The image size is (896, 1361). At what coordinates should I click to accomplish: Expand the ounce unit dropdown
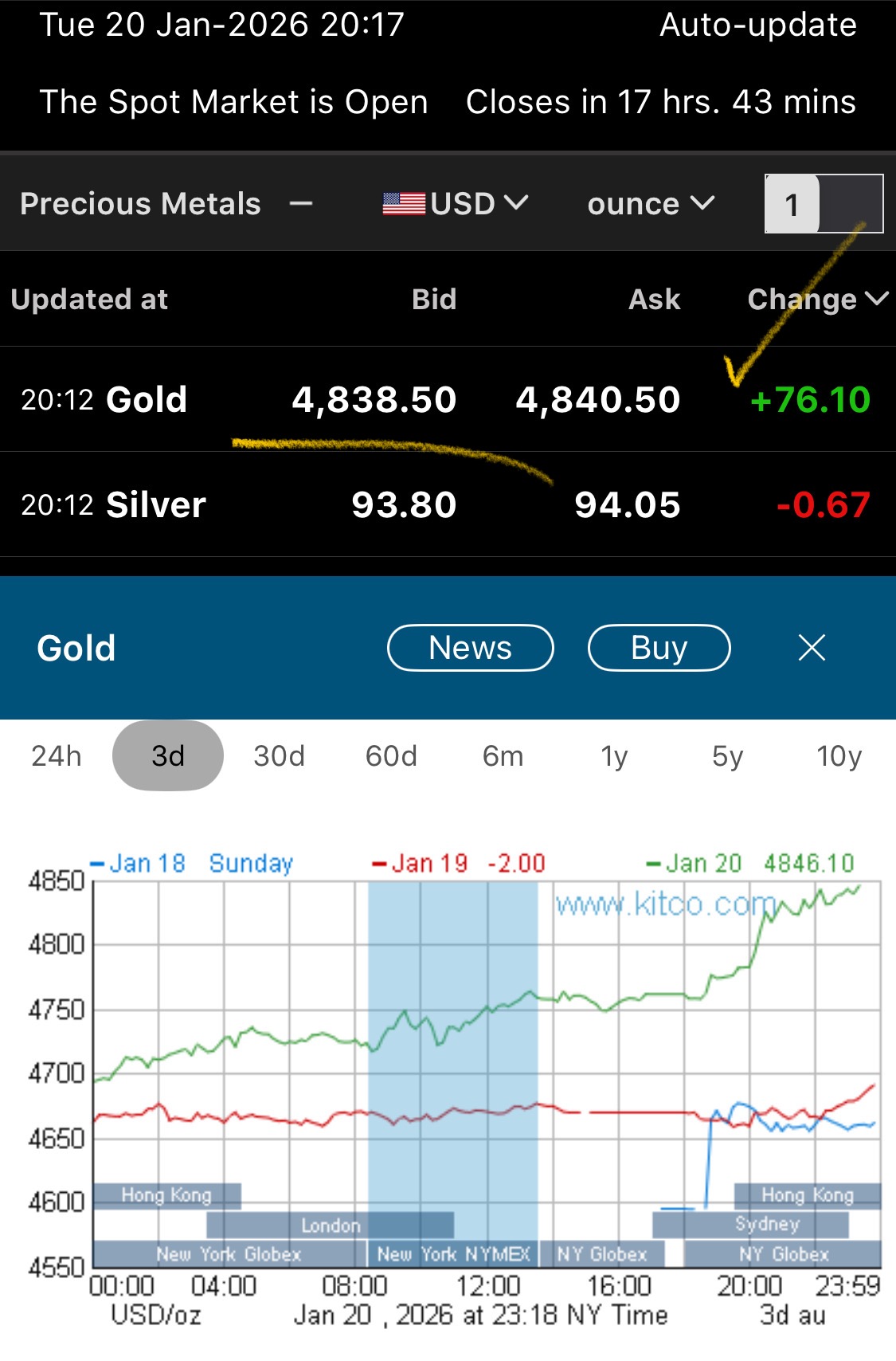[x=650, y=204]
